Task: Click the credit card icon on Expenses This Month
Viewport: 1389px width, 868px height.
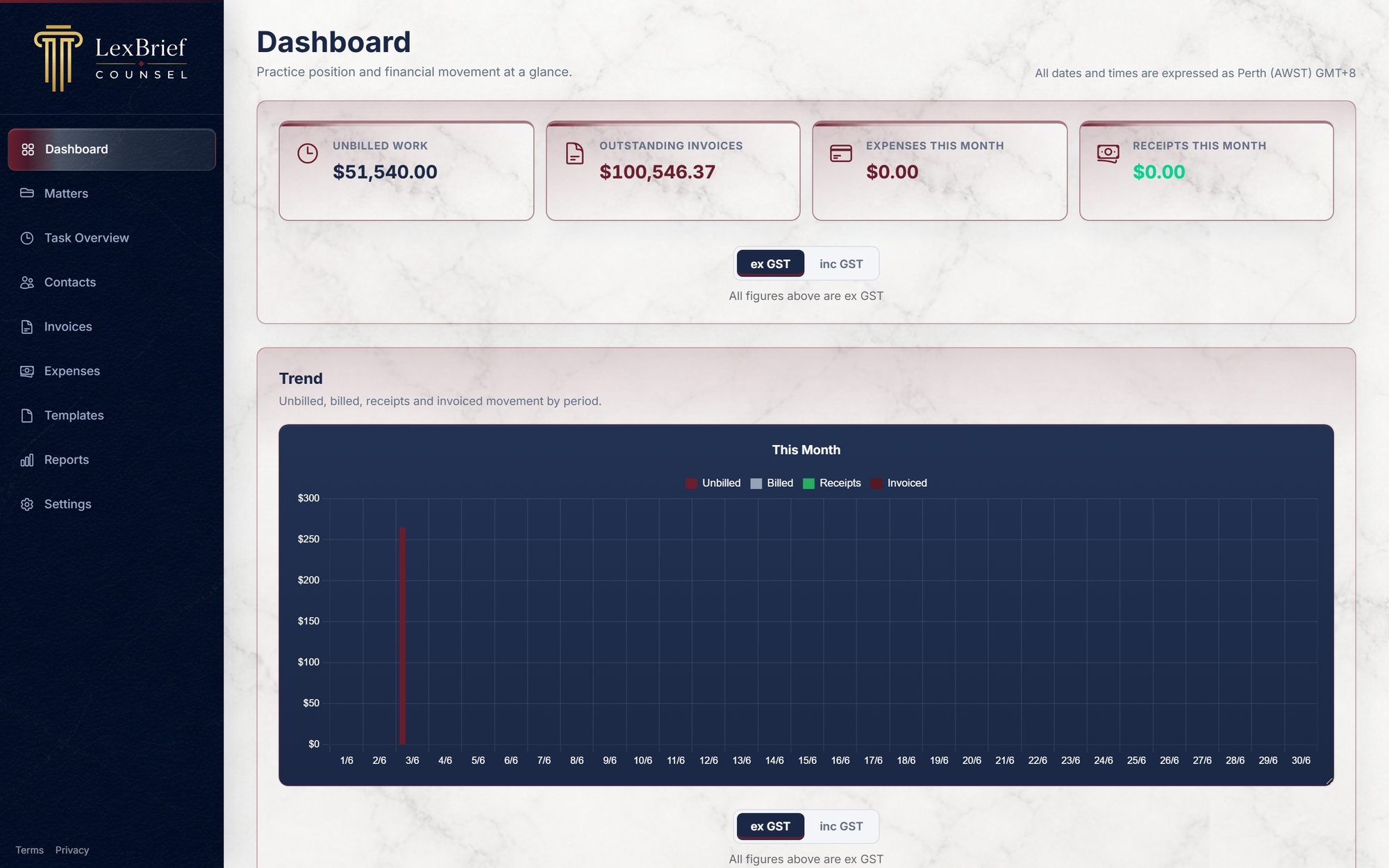Action: tap(841, 153)
